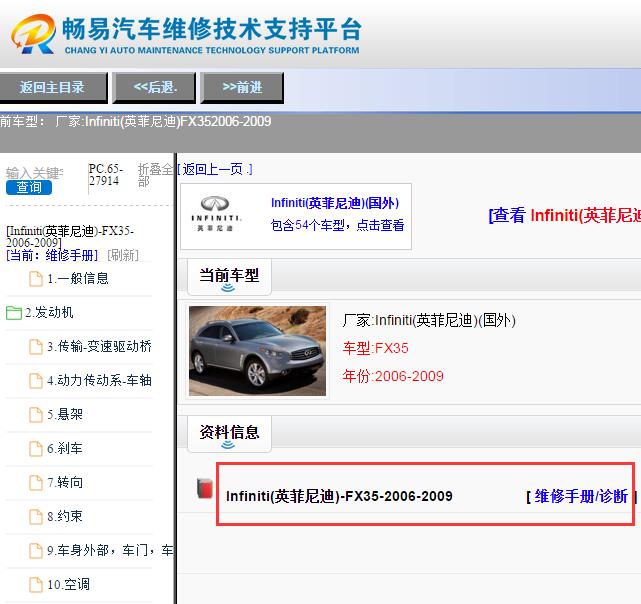Screen dimensions: 641x604
Task: Expand tree item 2.发动机
Action: [49, 313]
